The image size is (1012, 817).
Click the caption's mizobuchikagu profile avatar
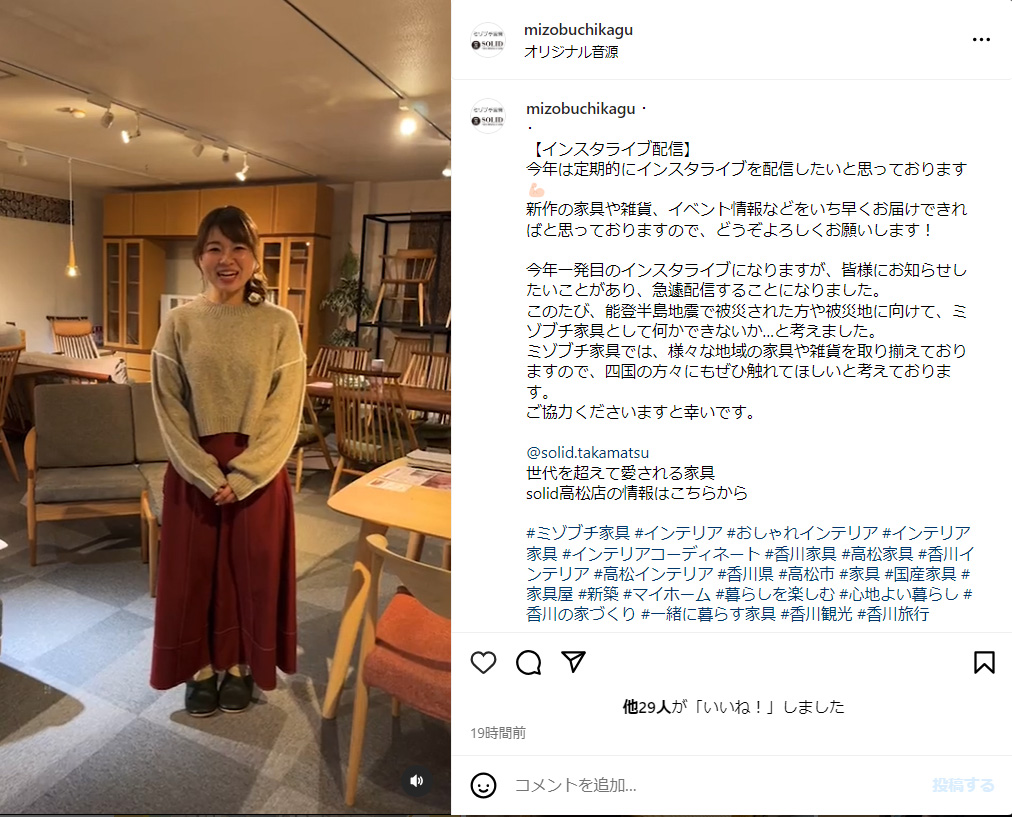pyautogui.click(x=488, y=116)
